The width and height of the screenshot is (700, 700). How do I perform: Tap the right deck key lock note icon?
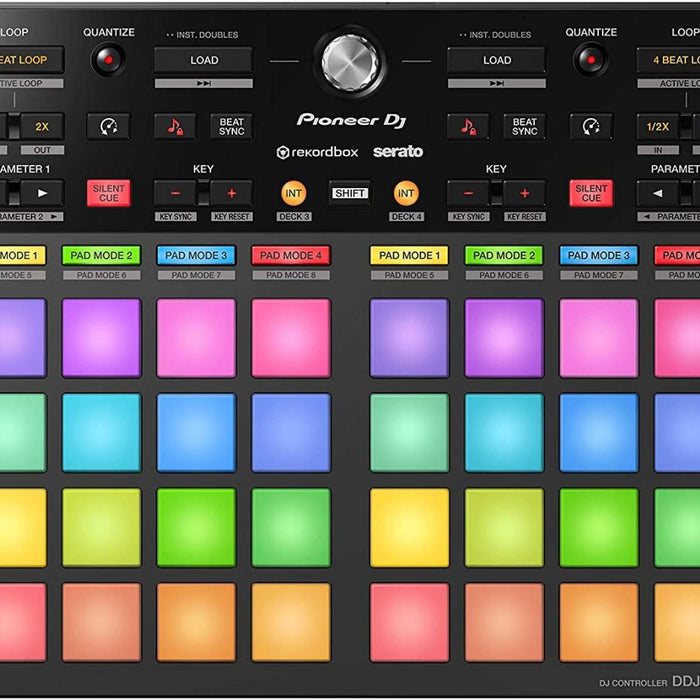click(x=468, y=127)
